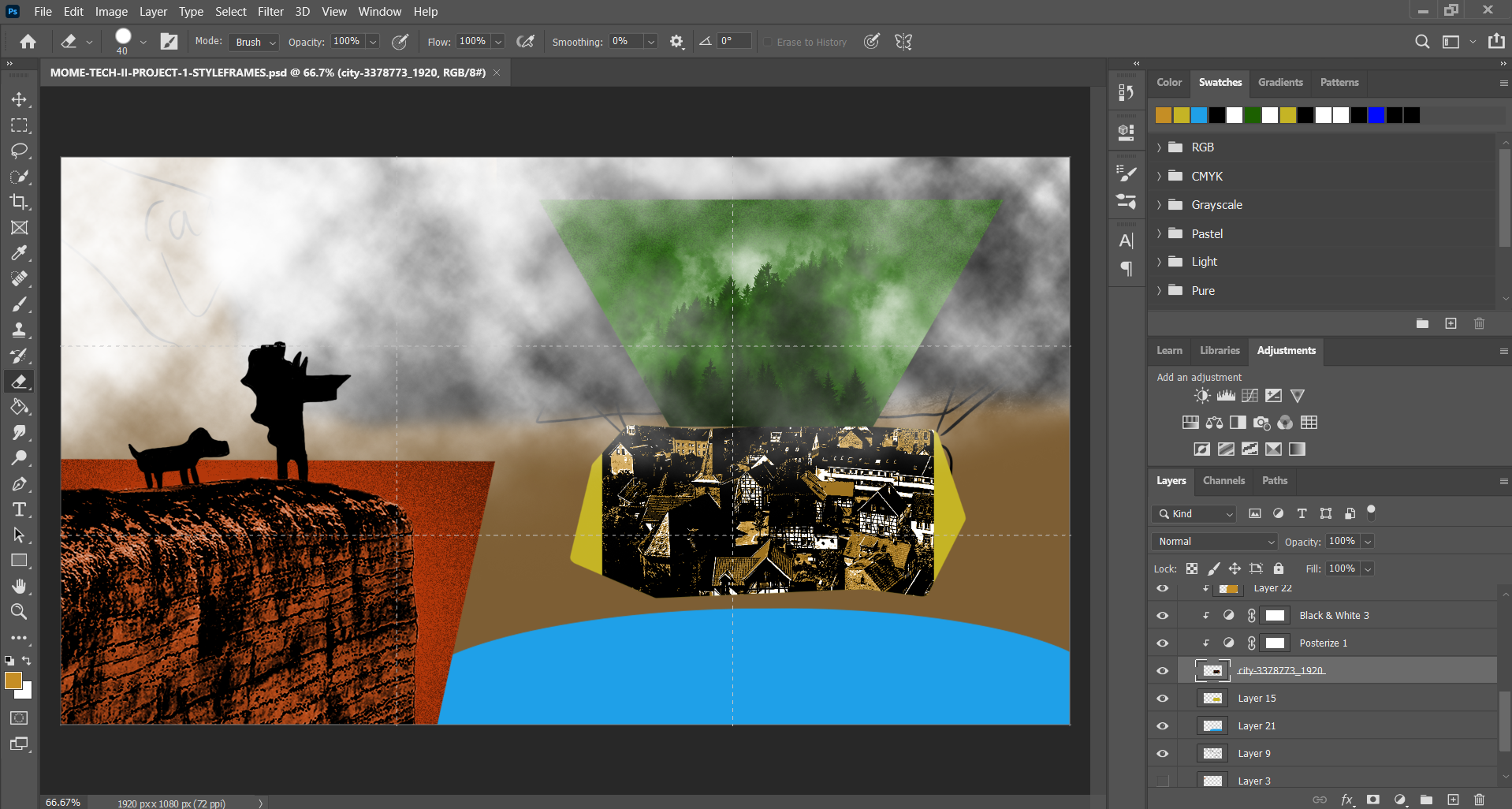Toggle lock transparent pixels

(x=1192, y=569)
